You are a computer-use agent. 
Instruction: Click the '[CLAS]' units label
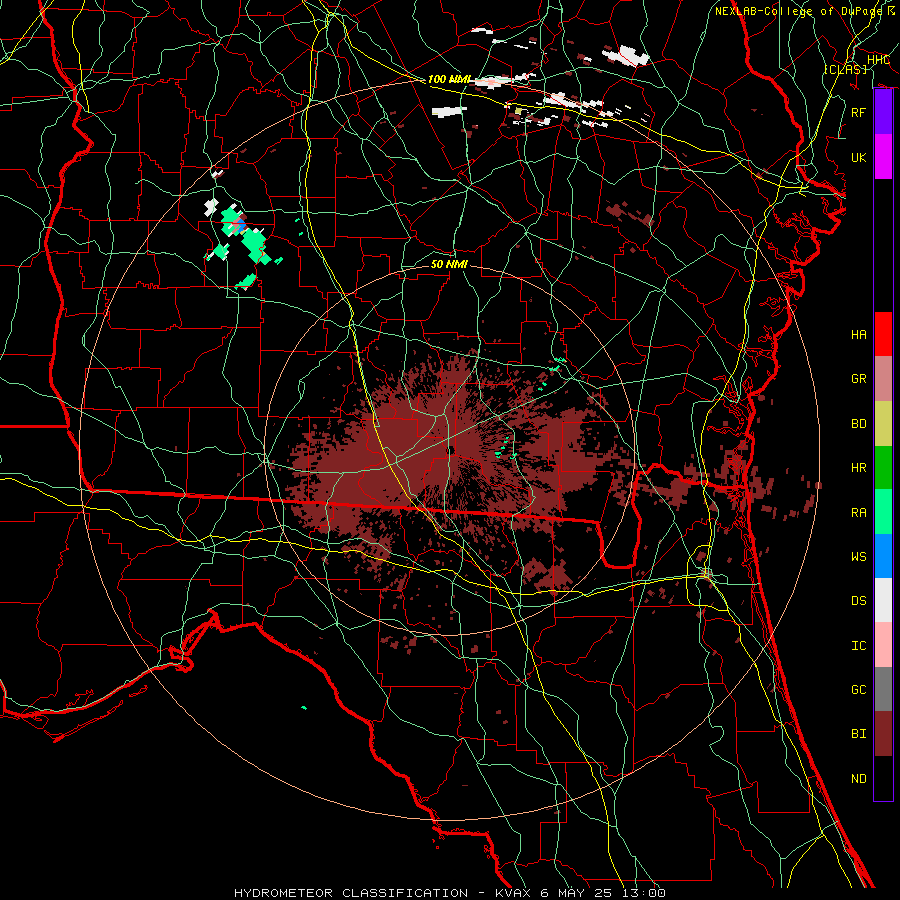[x=845, y=69]
